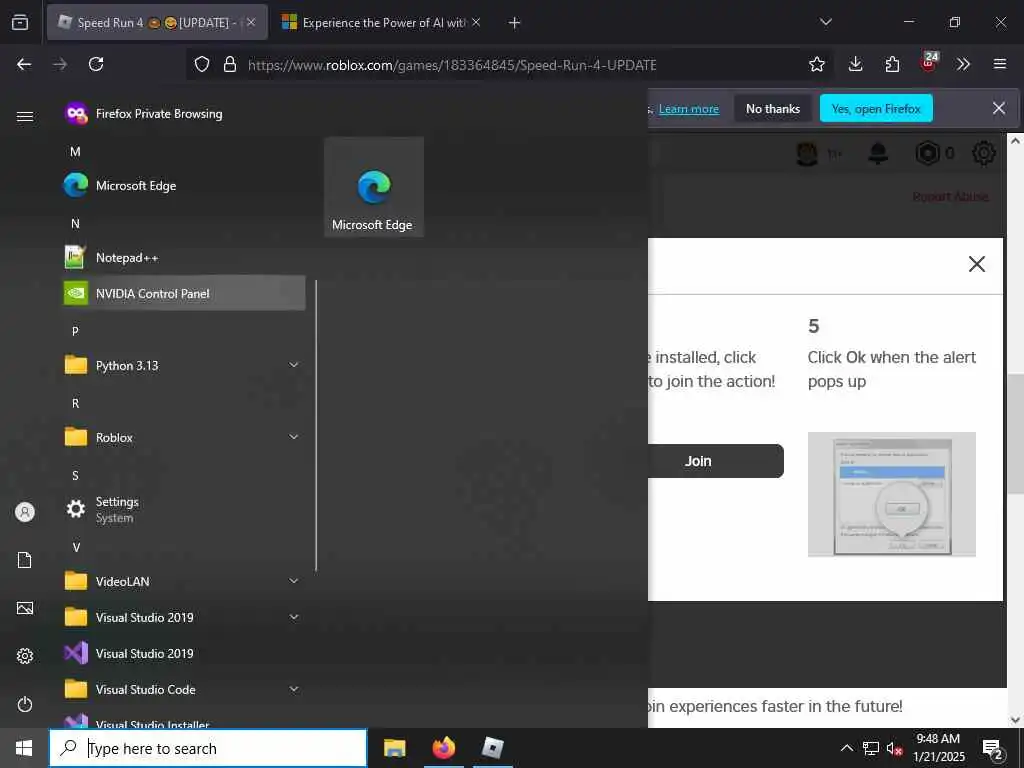Focus the taskbar search box
The image size is (1024, 768).
point(208,748)
